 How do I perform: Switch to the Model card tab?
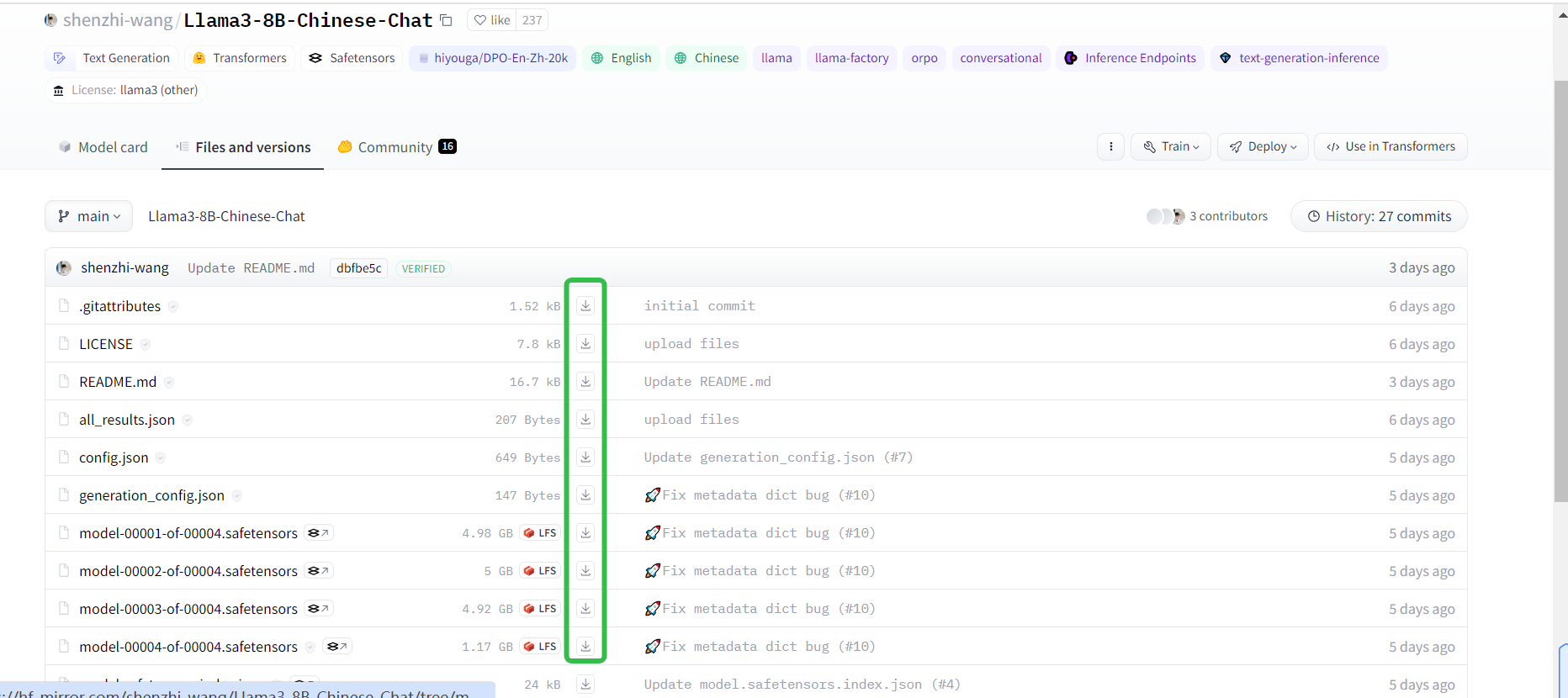point(103,147)
